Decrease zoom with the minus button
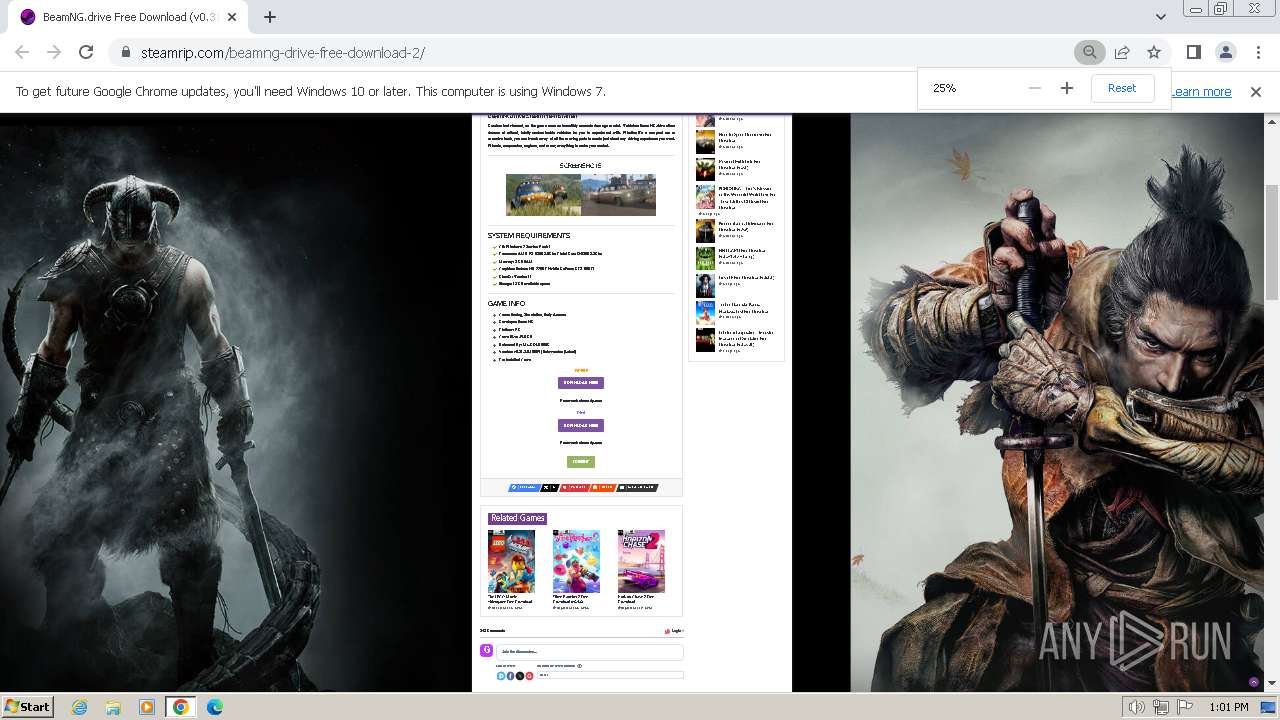The width and height of the screenshot is (1280, 720). point(1035,88)
